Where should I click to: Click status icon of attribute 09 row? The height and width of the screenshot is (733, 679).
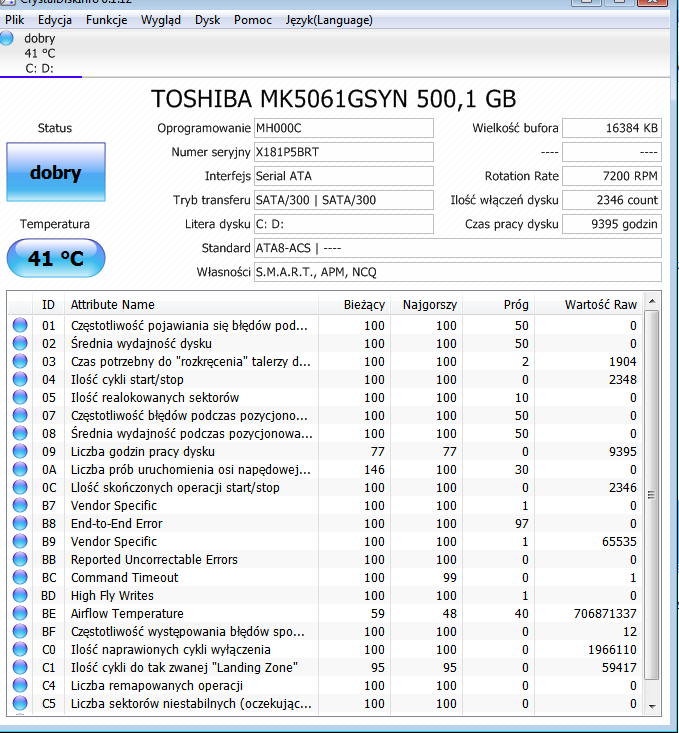click(x=20, y=451)
